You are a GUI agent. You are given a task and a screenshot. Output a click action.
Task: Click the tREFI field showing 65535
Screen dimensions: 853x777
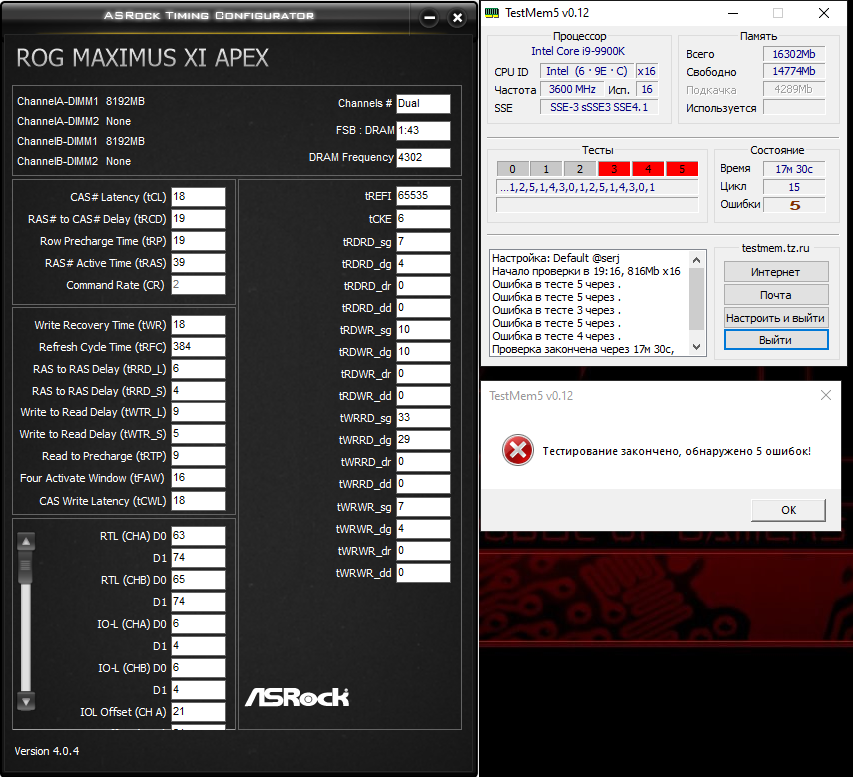point(423,195)
